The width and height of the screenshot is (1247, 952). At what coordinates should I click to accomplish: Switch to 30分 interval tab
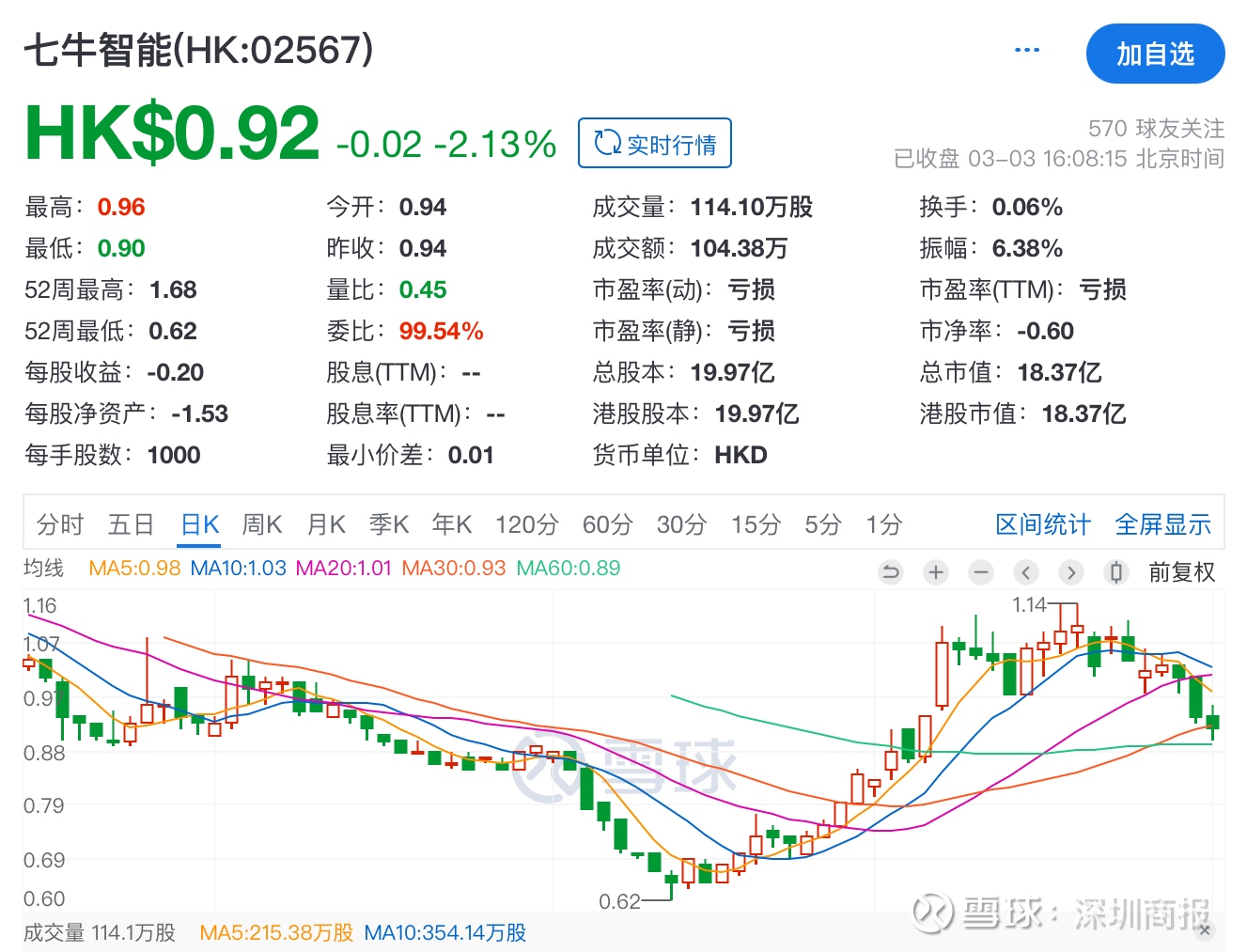point(681,524)
